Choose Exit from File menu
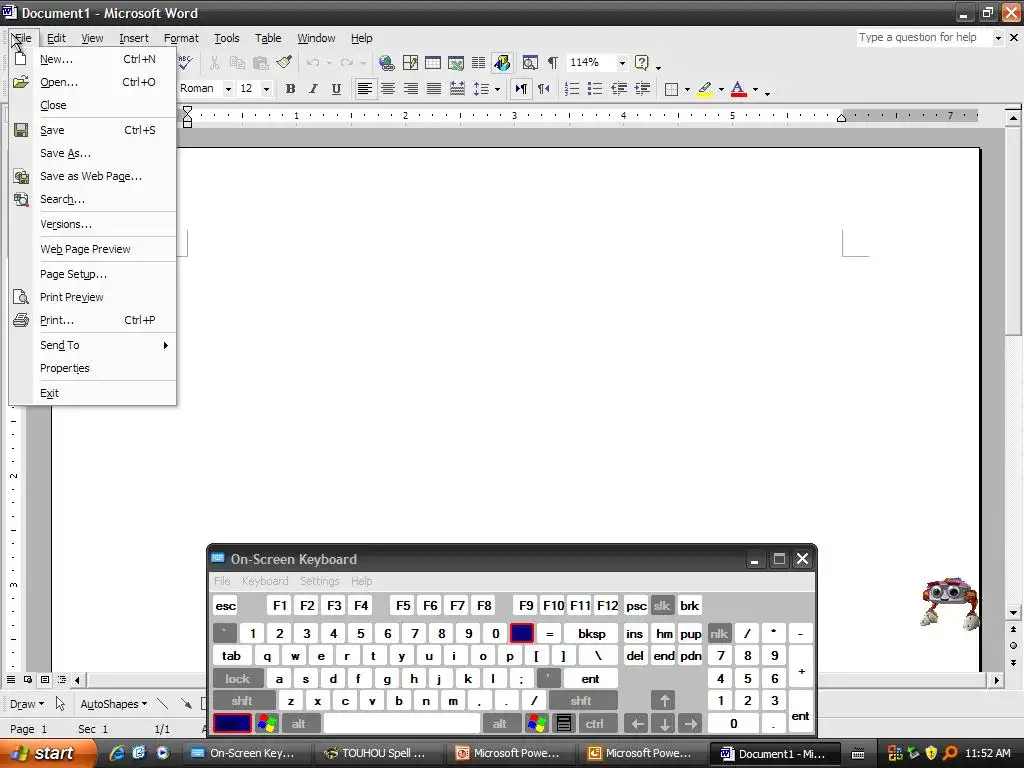The image size is (1024, 768). (93, 393)
